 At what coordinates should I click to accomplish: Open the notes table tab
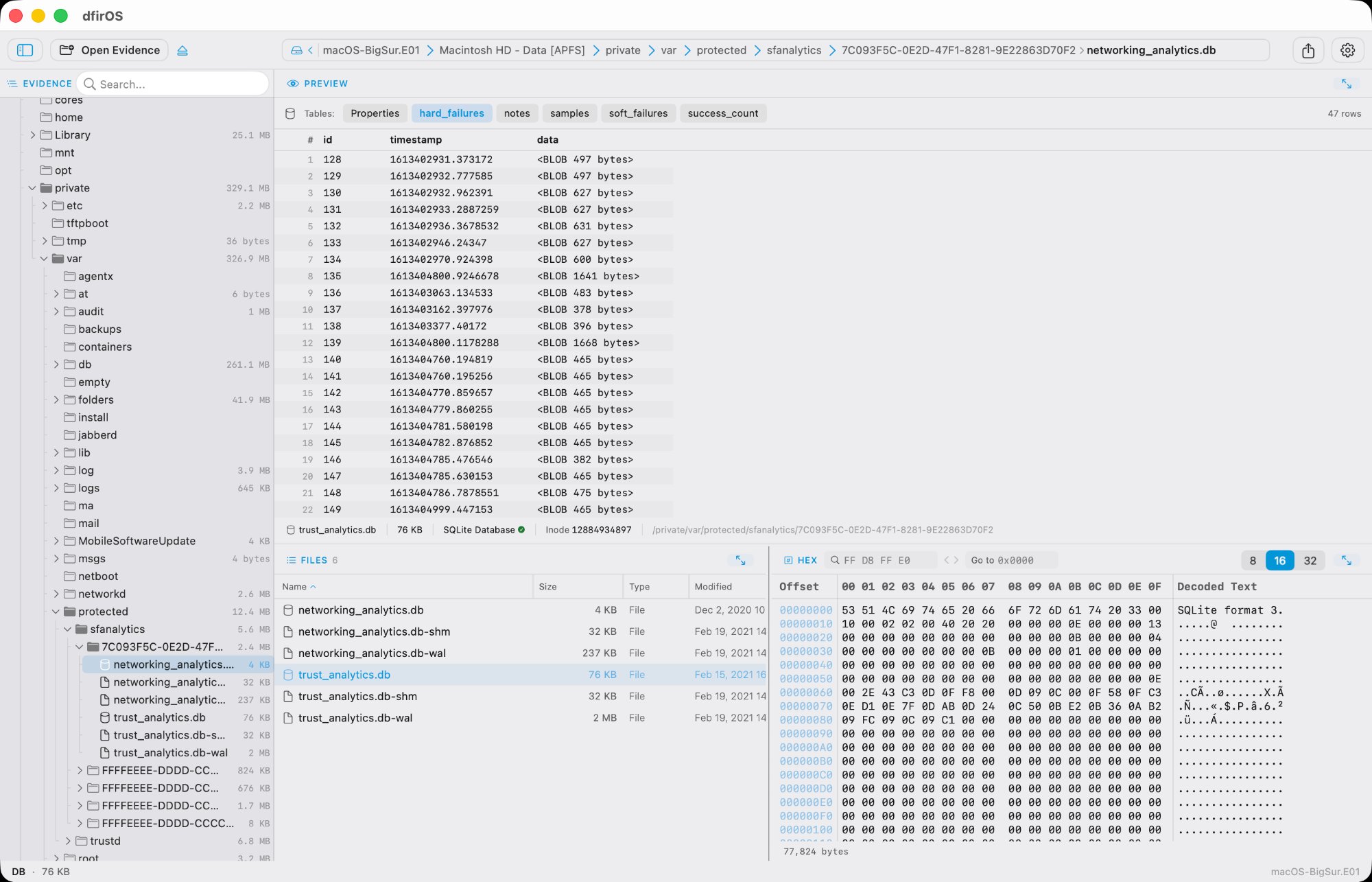click(x=517, y=113)
